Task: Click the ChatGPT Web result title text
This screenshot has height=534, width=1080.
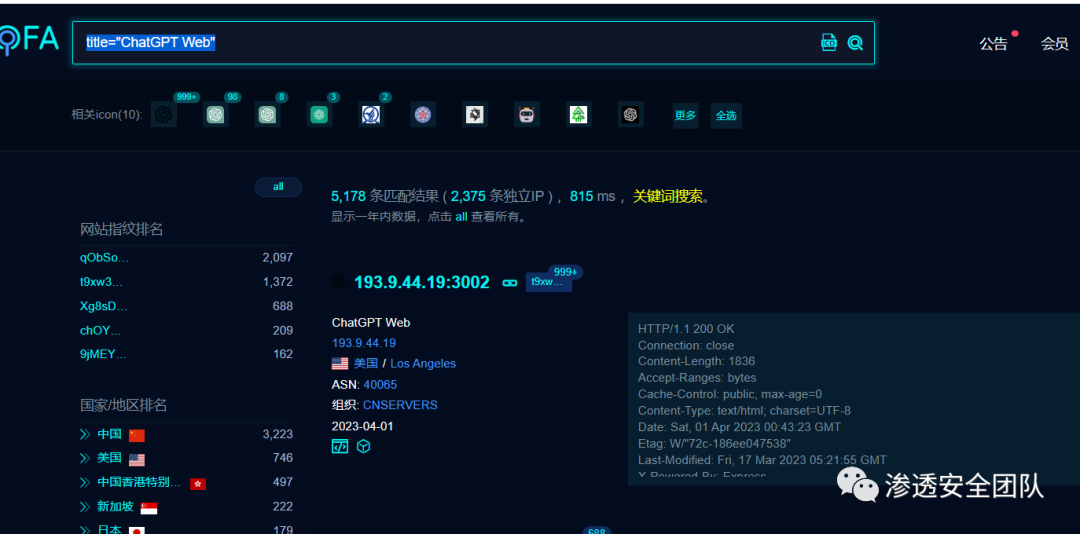Action: (371, 322)
